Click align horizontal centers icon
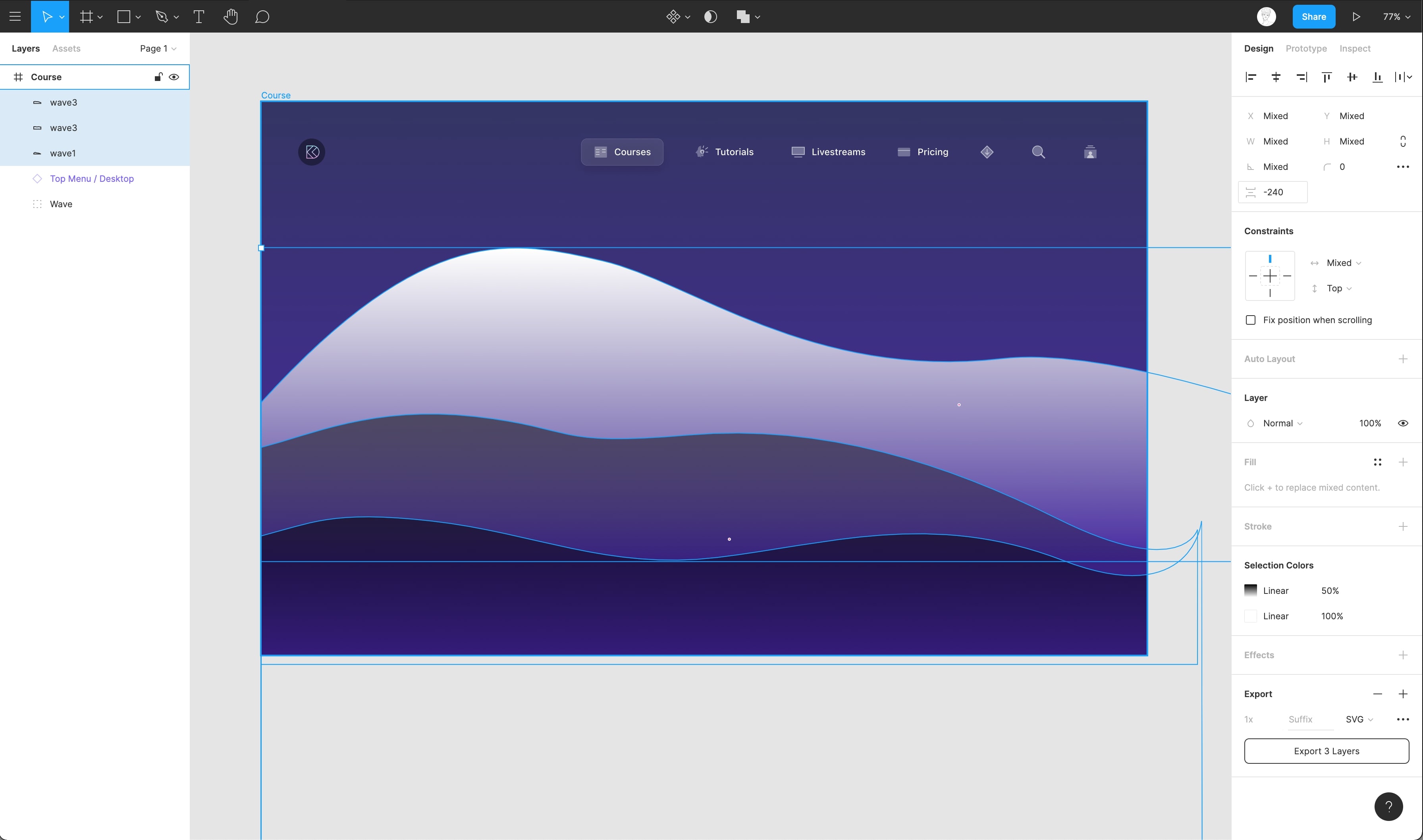1423x840 pixels. [x=1276, y=77]
